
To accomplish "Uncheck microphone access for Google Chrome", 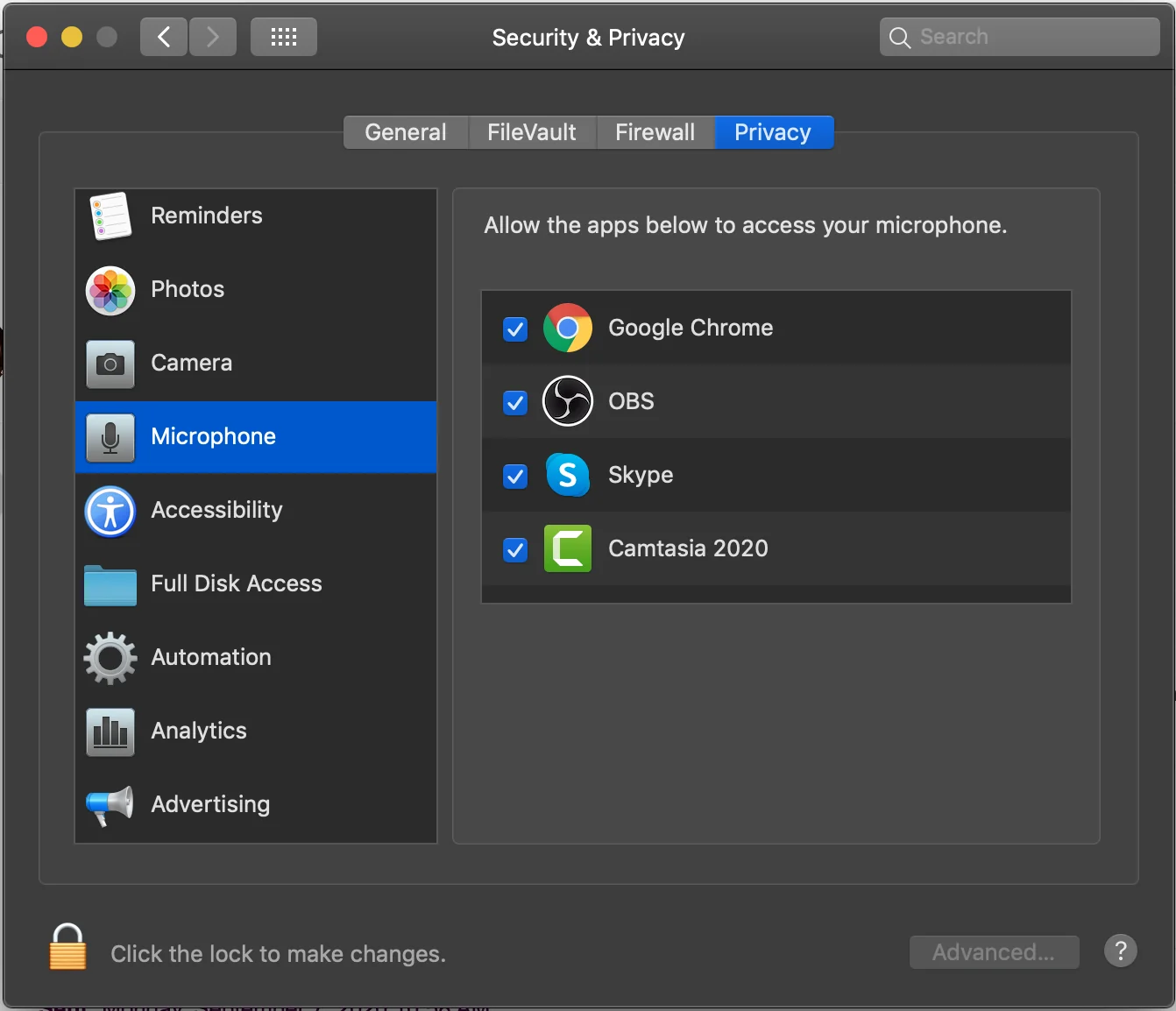I will (x=515, y=329).
